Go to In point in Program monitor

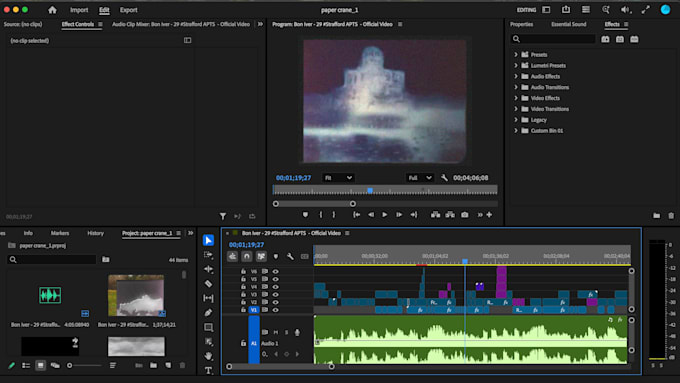pos(356,215)
